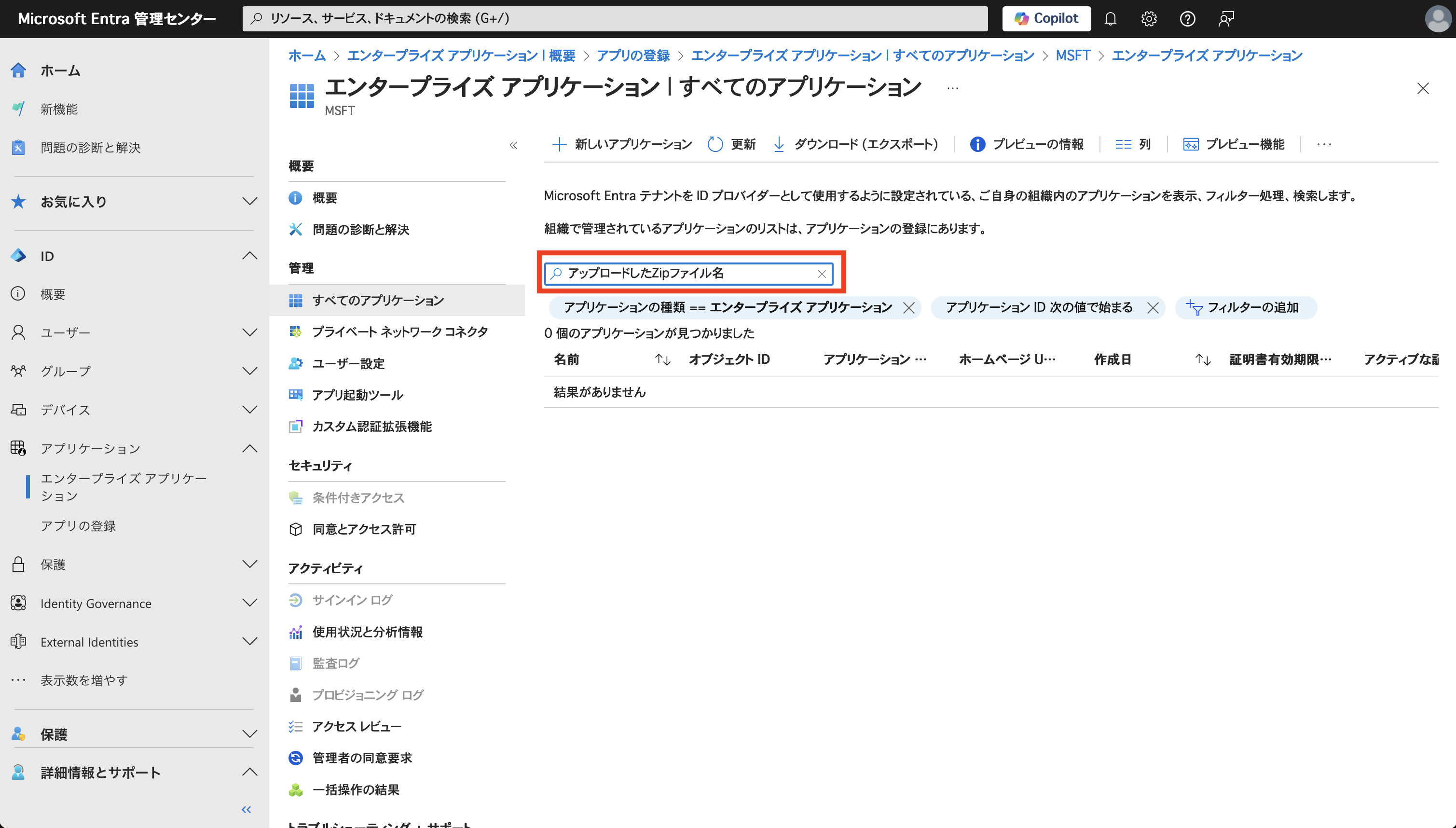The height and width of the screenshot is (828, 1456).
Task: Click プレビューの情報 toolbar button
Action: (x=1026, y=144)
